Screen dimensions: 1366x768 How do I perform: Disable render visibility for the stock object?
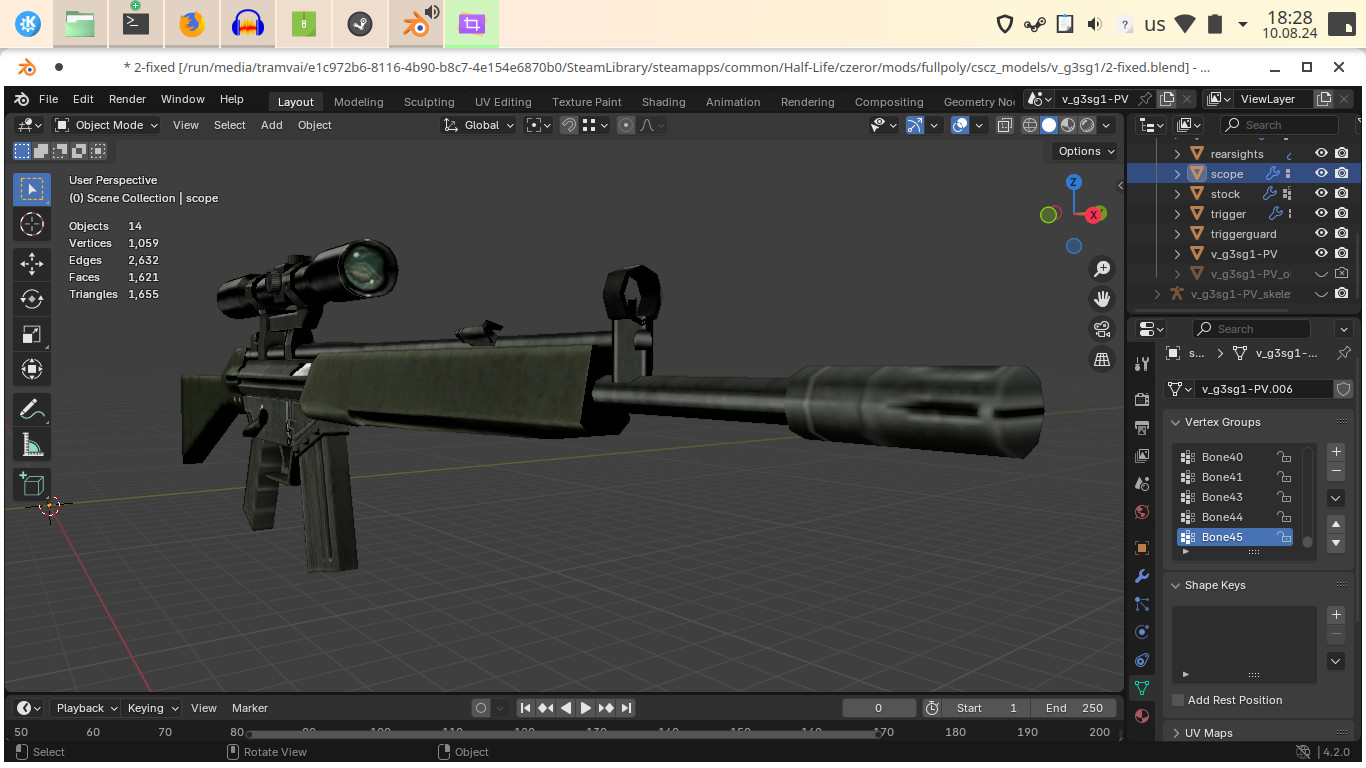point(1341,193)
